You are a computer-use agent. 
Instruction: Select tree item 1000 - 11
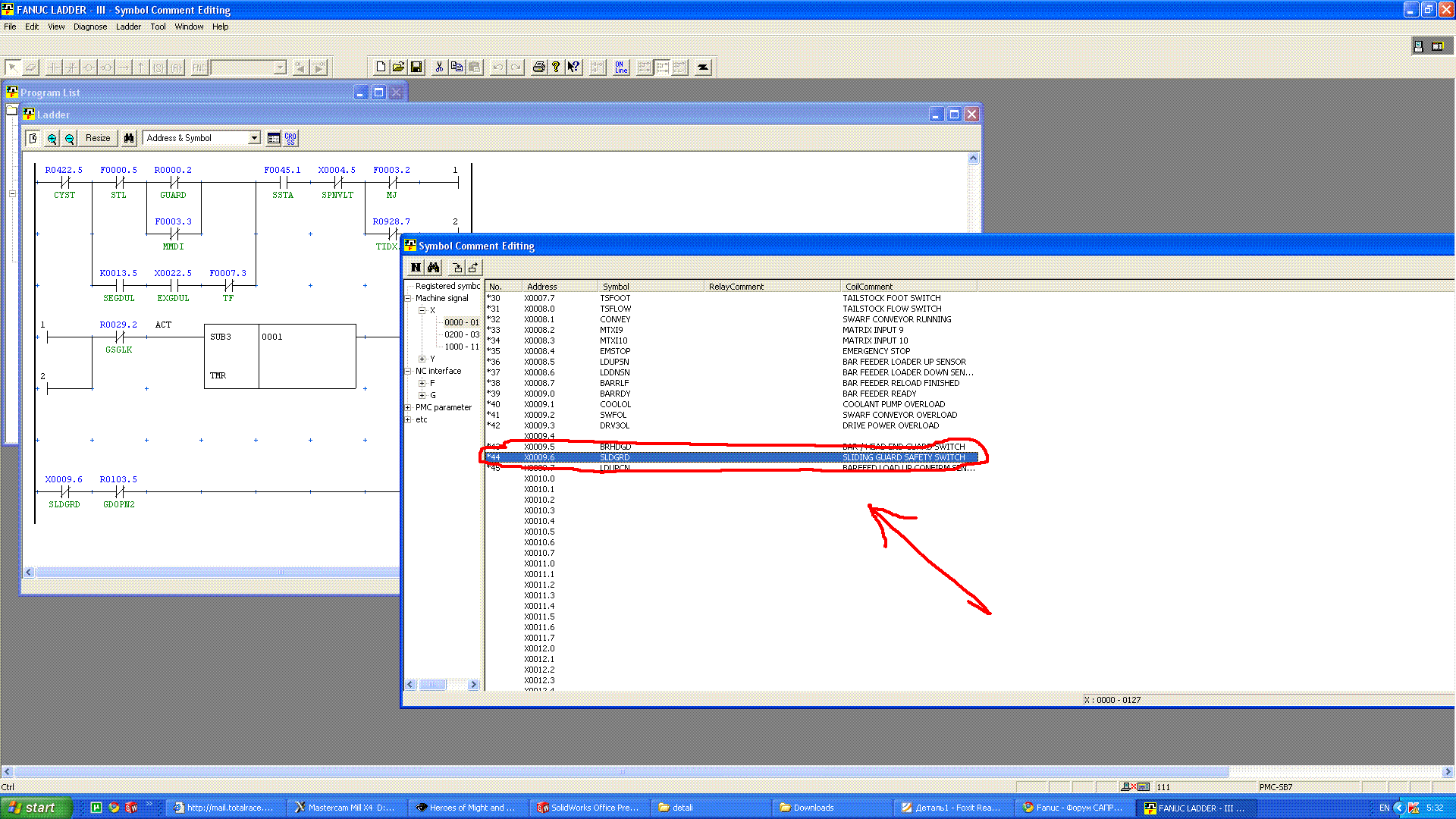coord(462,347)
